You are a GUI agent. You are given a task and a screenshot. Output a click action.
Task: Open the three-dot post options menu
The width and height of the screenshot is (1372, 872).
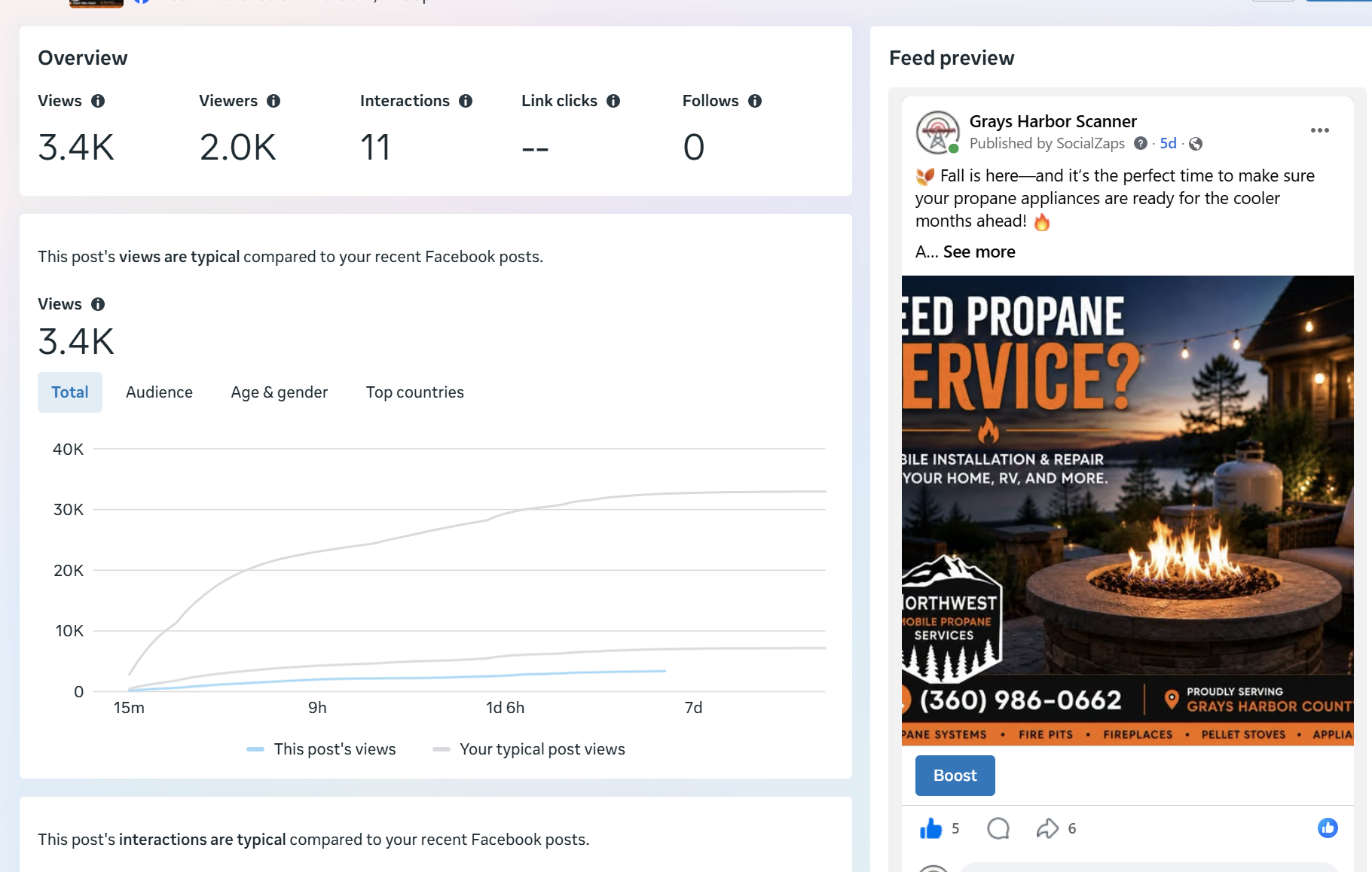click(1320, 130)
